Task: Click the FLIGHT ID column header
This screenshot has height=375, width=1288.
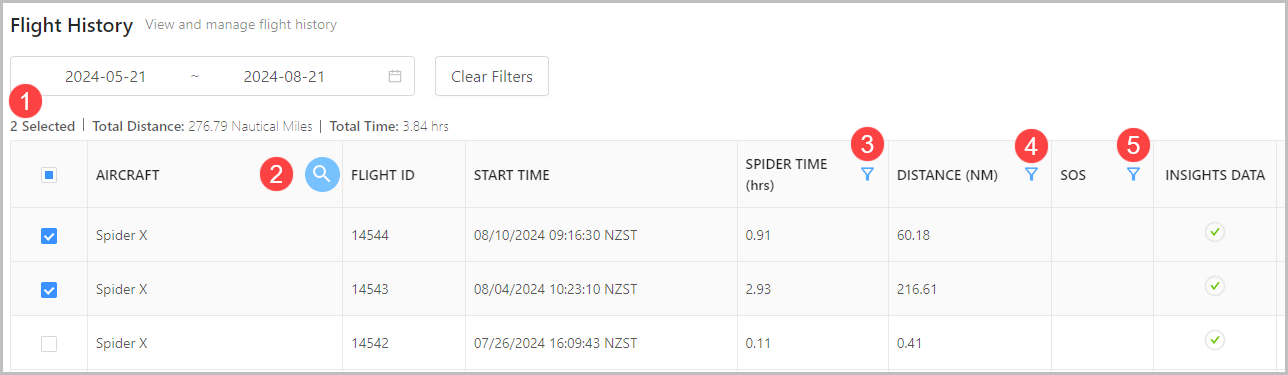Action: [383, 175]
